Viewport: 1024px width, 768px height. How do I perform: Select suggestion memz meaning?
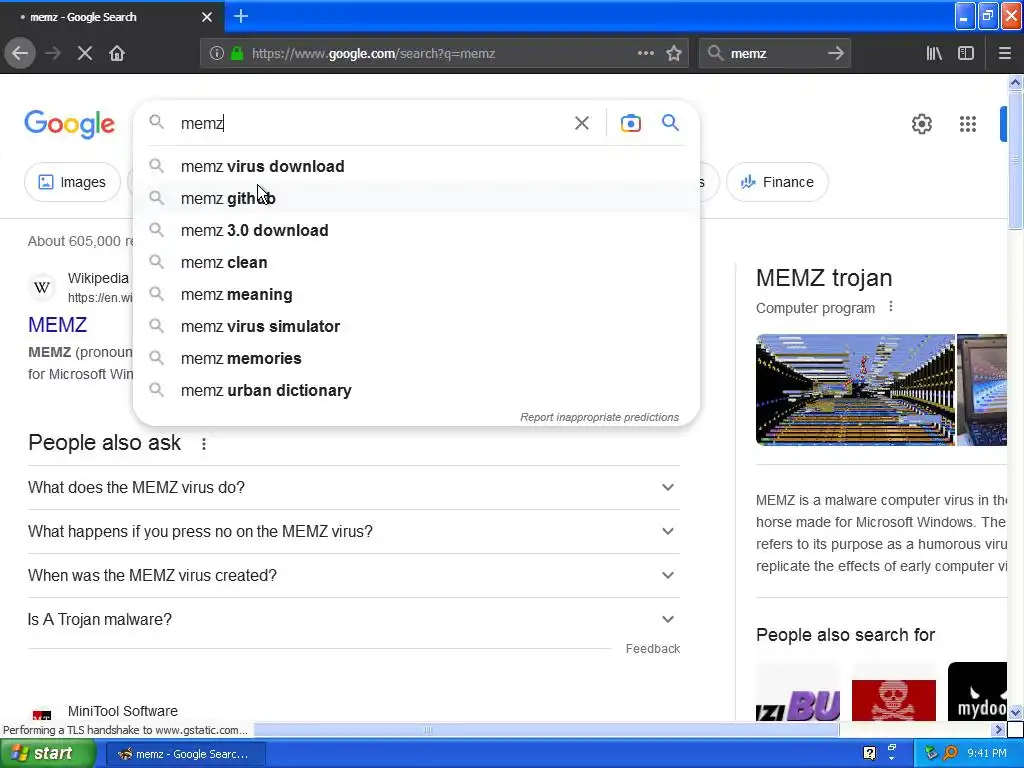point(416,295)
